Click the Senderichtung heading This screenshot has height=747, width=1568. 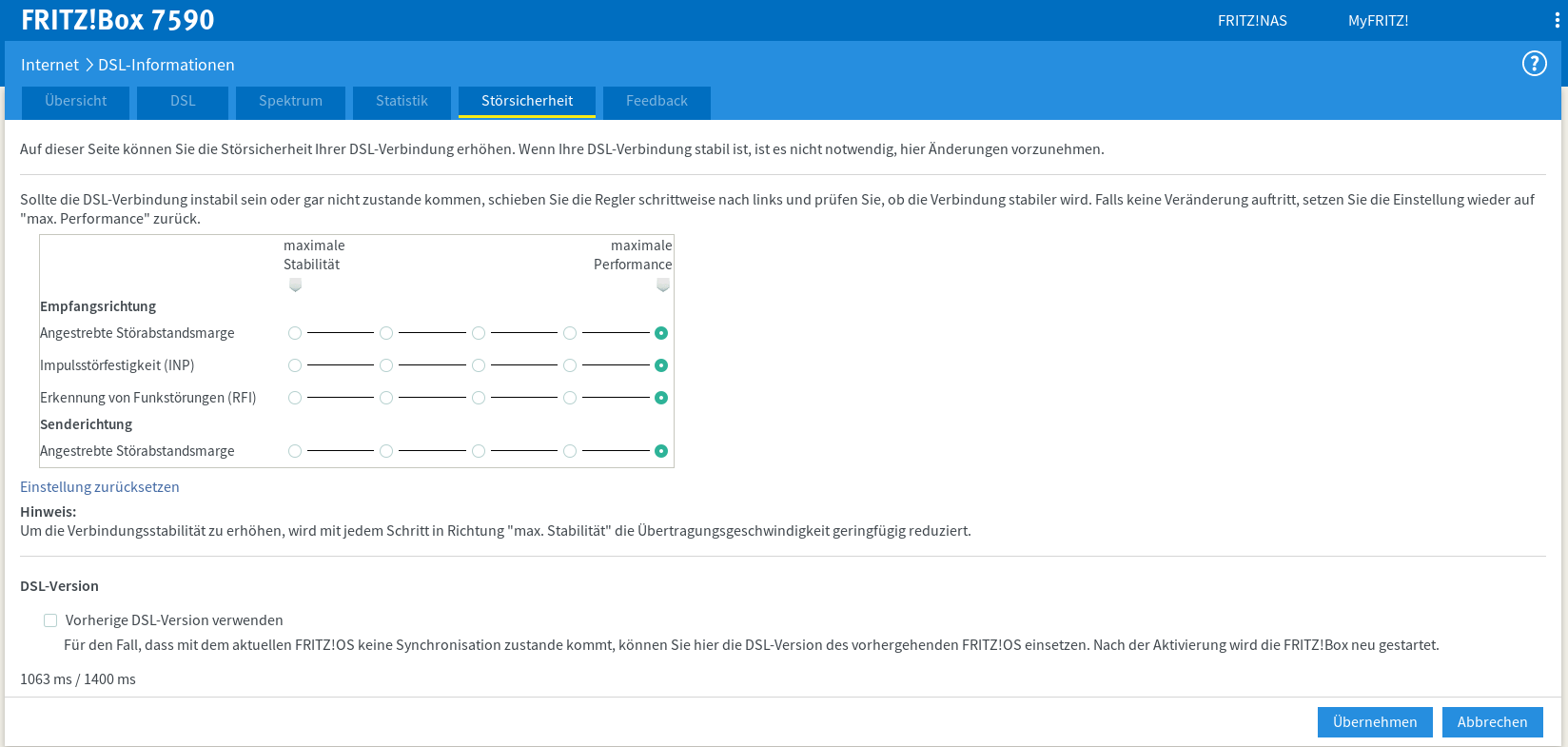(x=87, y=424)
